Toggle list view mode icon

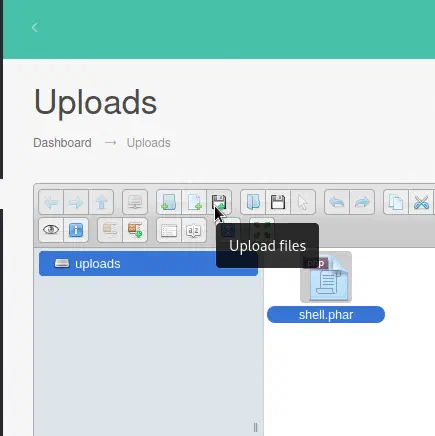(169, 230)
